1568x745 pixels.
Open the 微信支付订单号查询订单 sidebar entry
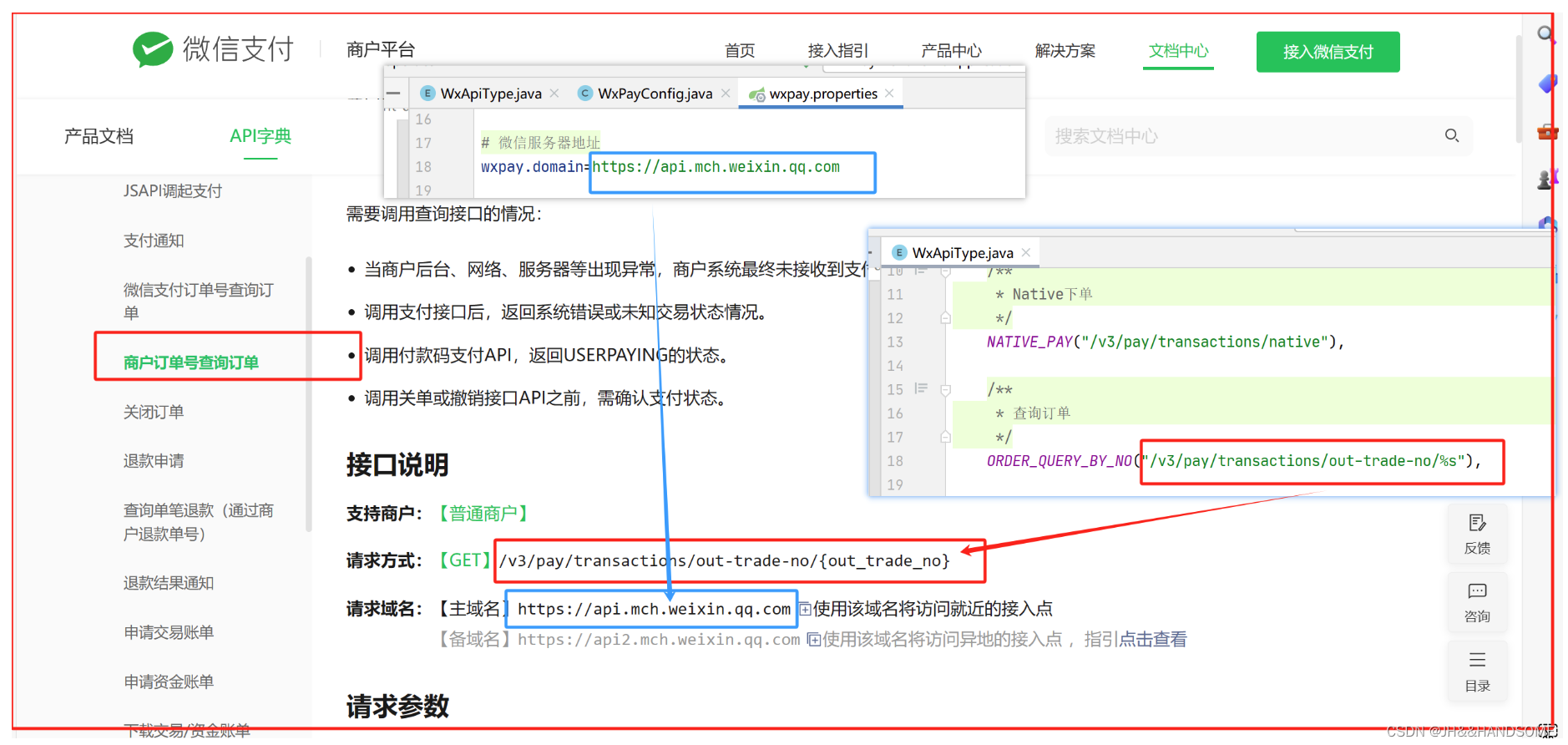coord(199,302)
